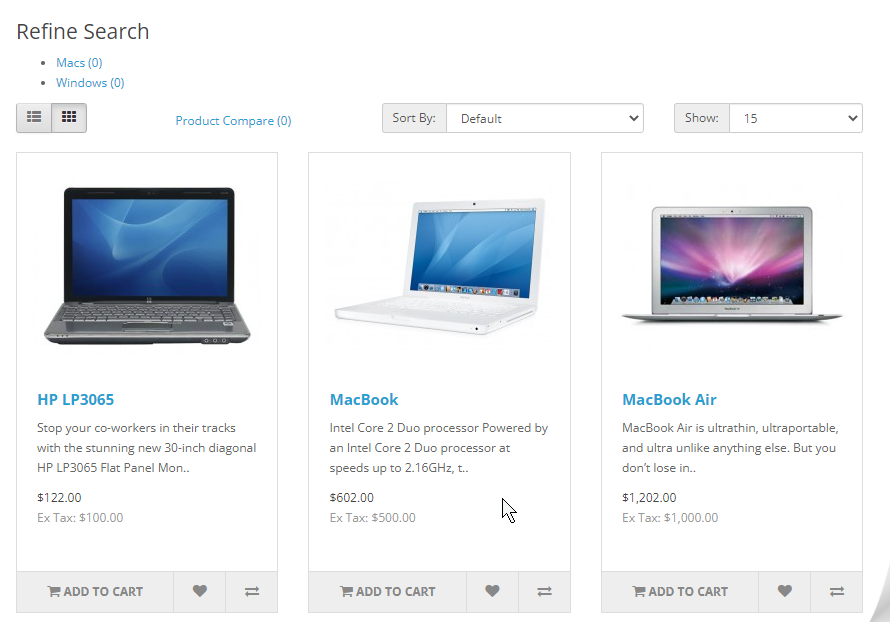Open Windows (0) refine link
This screenshot has height=622, width=890.
[x=90, y=82]
